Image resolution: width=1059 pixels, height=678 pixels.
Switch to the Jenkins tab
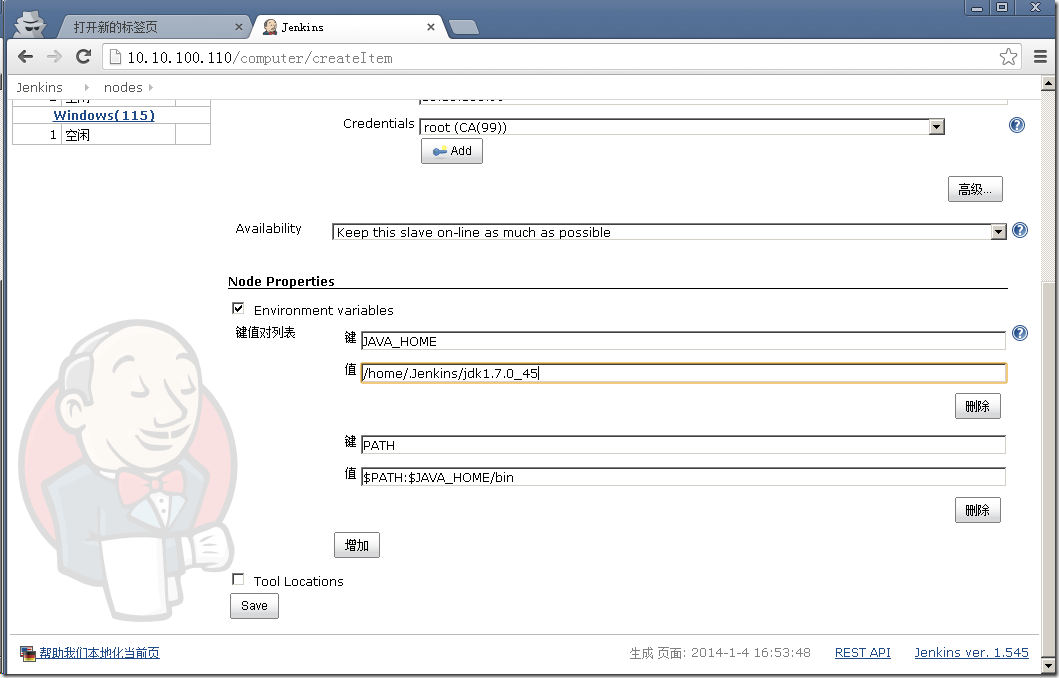(x=348, y=27)
